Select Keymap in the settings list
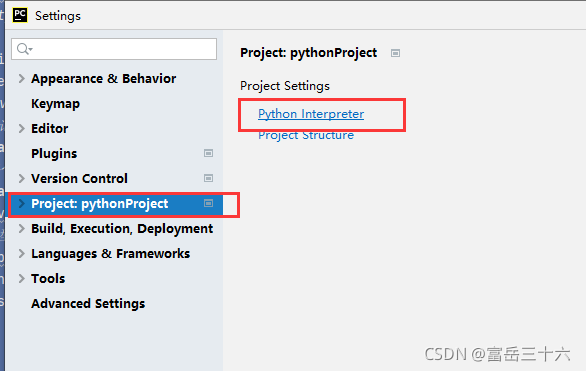Viewport: 586px width, 371px height. tap(55, 103)
